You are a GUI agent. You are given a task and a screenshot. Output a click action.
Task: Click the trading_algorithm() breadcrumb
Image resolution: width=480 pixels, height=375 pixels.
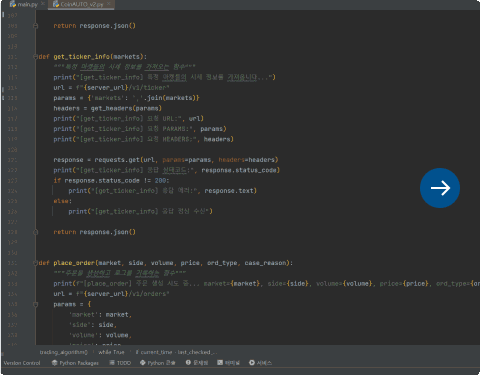pos(63,352)
